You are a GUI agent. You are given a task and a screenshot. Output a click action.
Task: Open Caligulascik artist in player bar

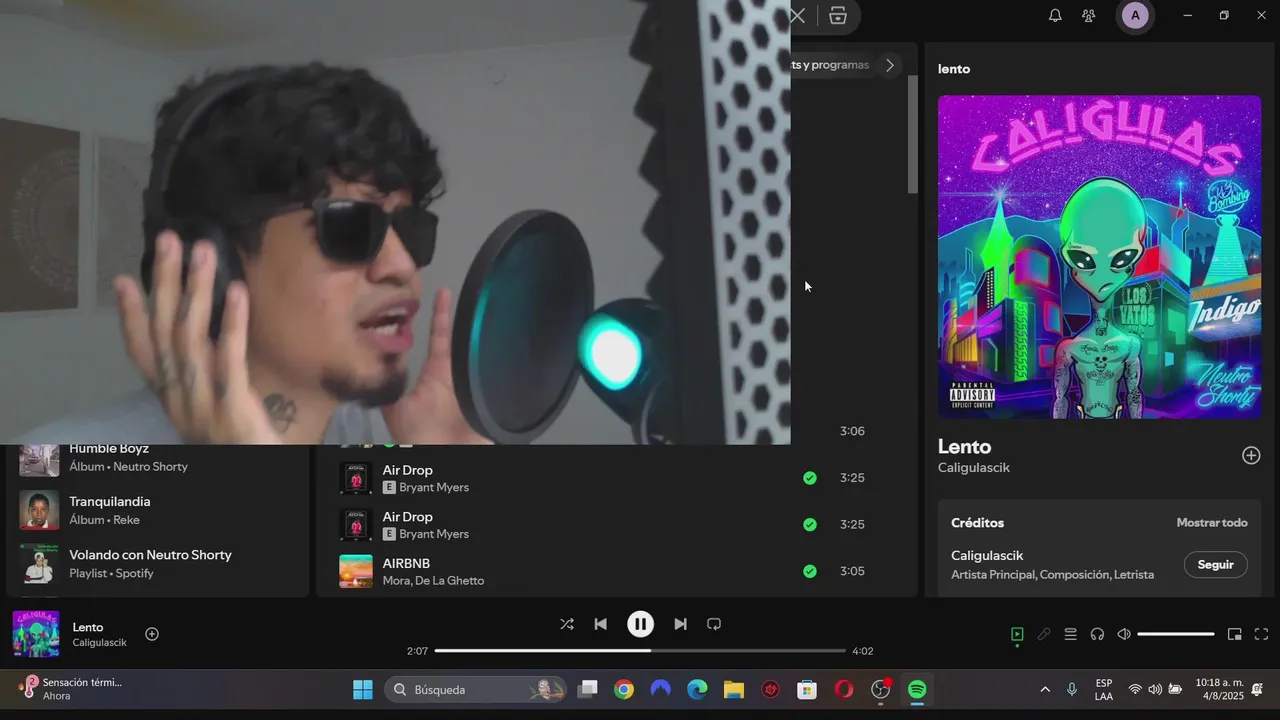[100, 642]
